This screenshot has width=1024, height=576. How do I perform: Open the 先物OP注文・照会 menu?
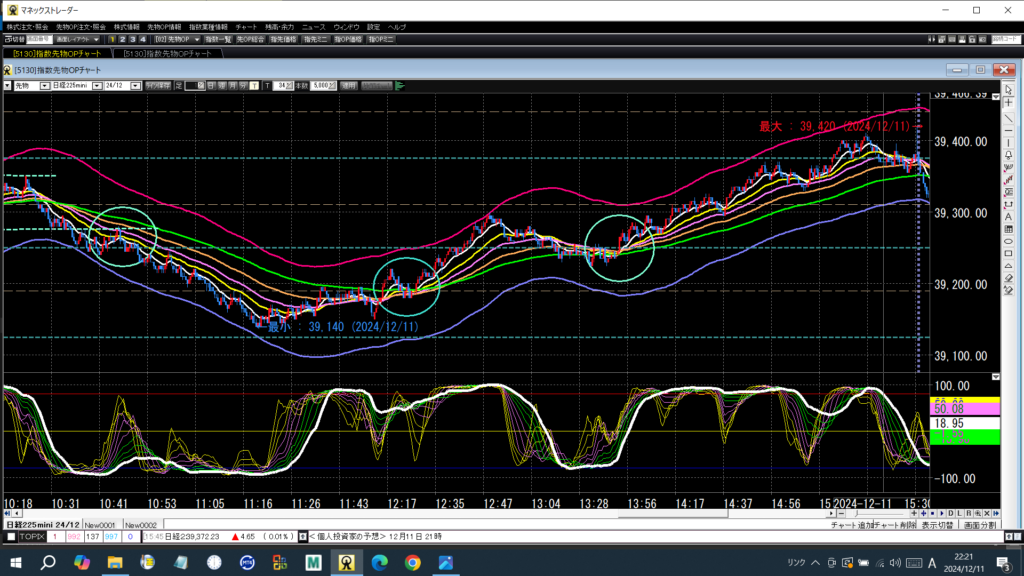click(80, 27)
